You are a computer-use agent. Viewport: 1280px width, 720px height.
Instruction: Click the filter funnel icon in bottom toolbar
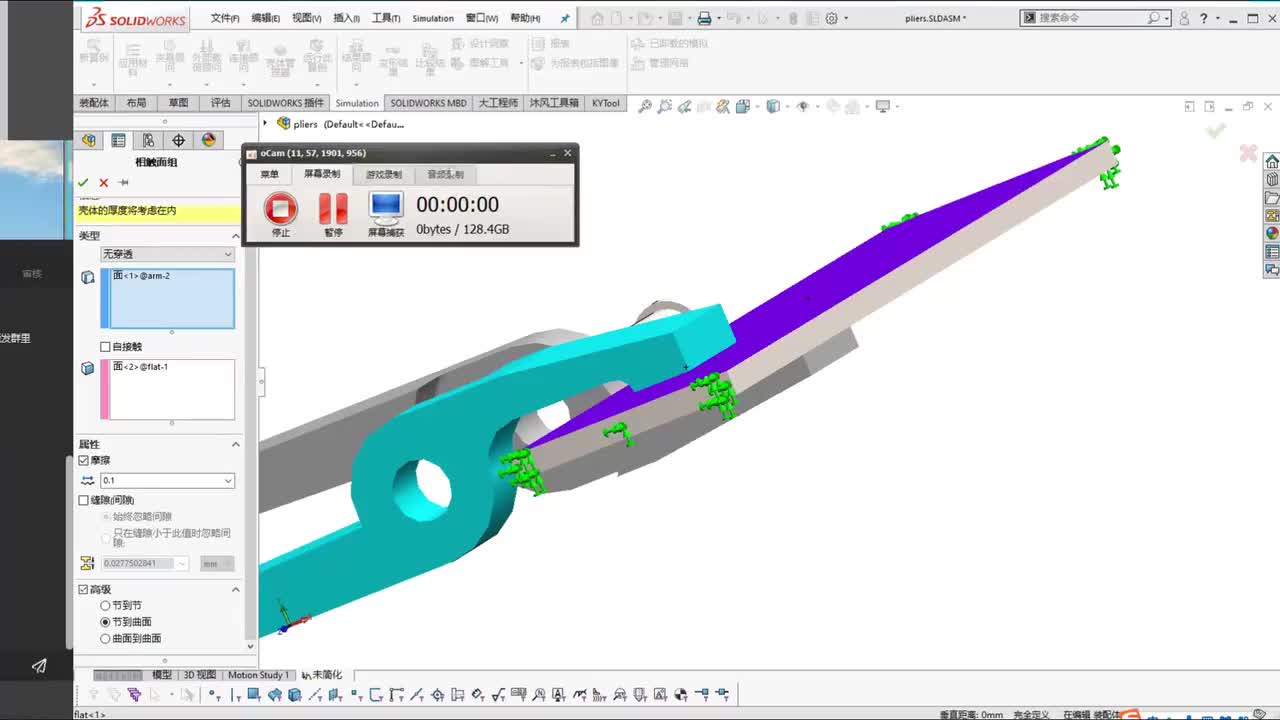[134, 695]
